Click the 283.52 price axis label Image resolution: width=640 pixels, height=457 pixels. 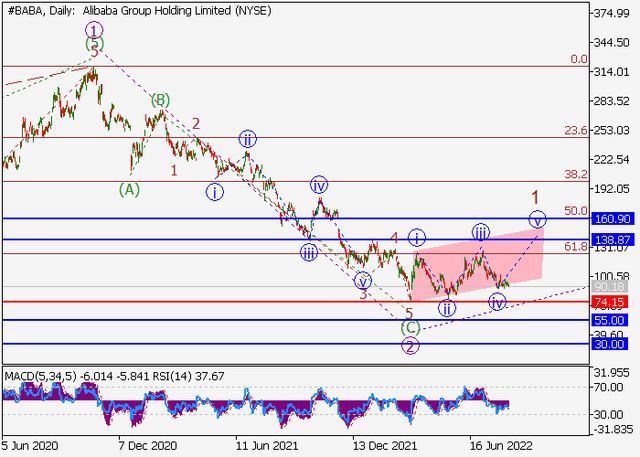611,101
